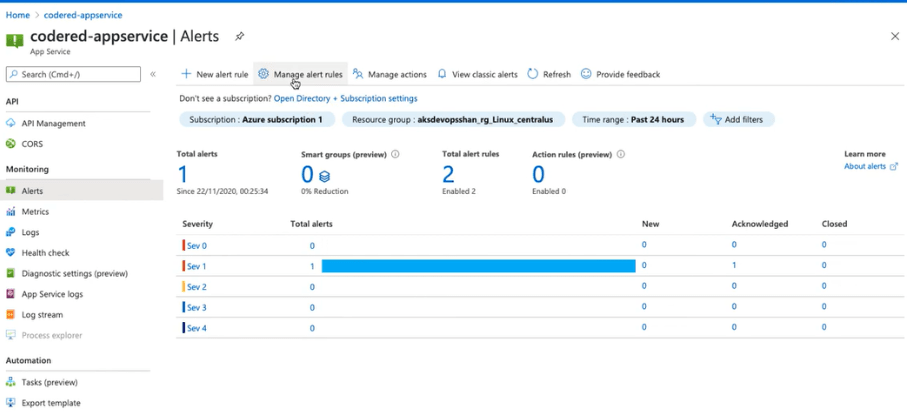Collapse the sidebar with double chevron
Image resolution: width=907 pixels, height=412 pixels.
tap(153, 74)
